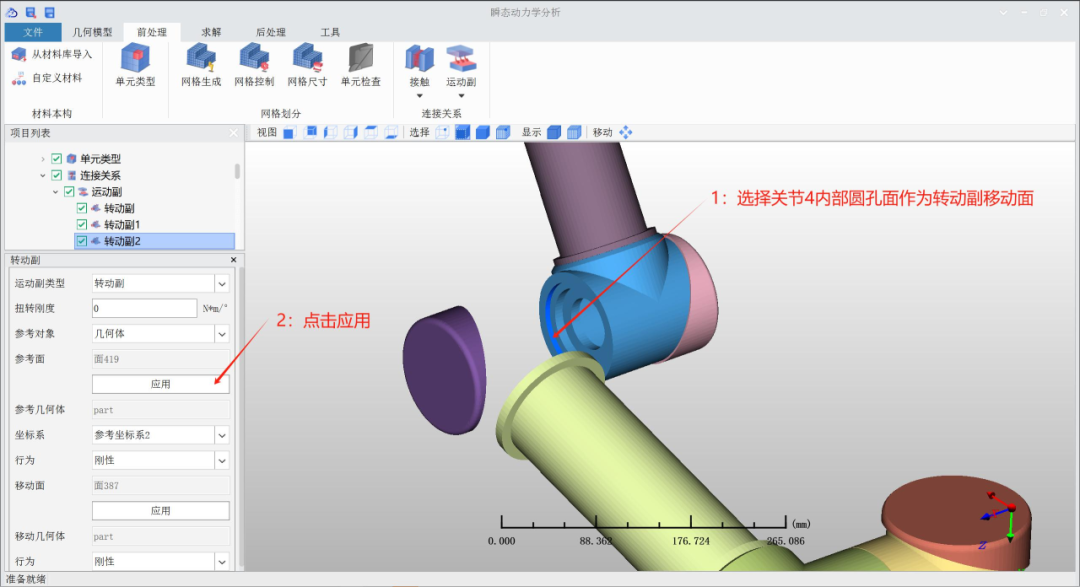Click 应用 button below 参考面
1080x587 pixels.
160,384
